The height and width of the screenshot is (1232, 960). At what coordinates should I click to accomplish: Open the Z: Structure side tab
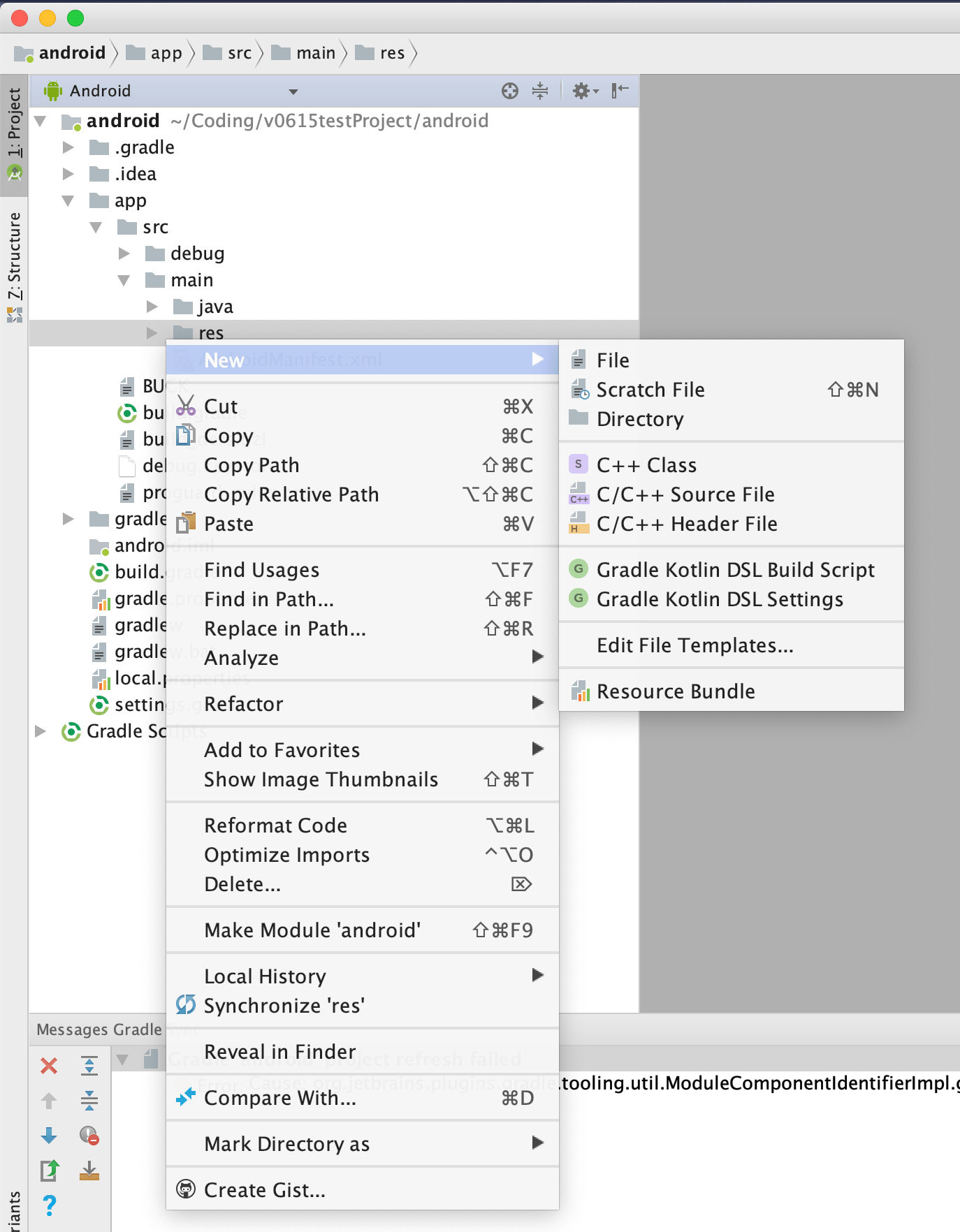tap(14, 266)
